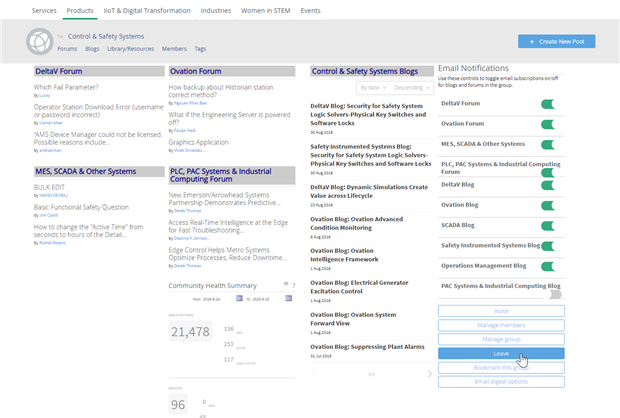Open Email digest options
The height and width of the screenshot is (418, 620).
pyautogui.click(x=501, y=382)
